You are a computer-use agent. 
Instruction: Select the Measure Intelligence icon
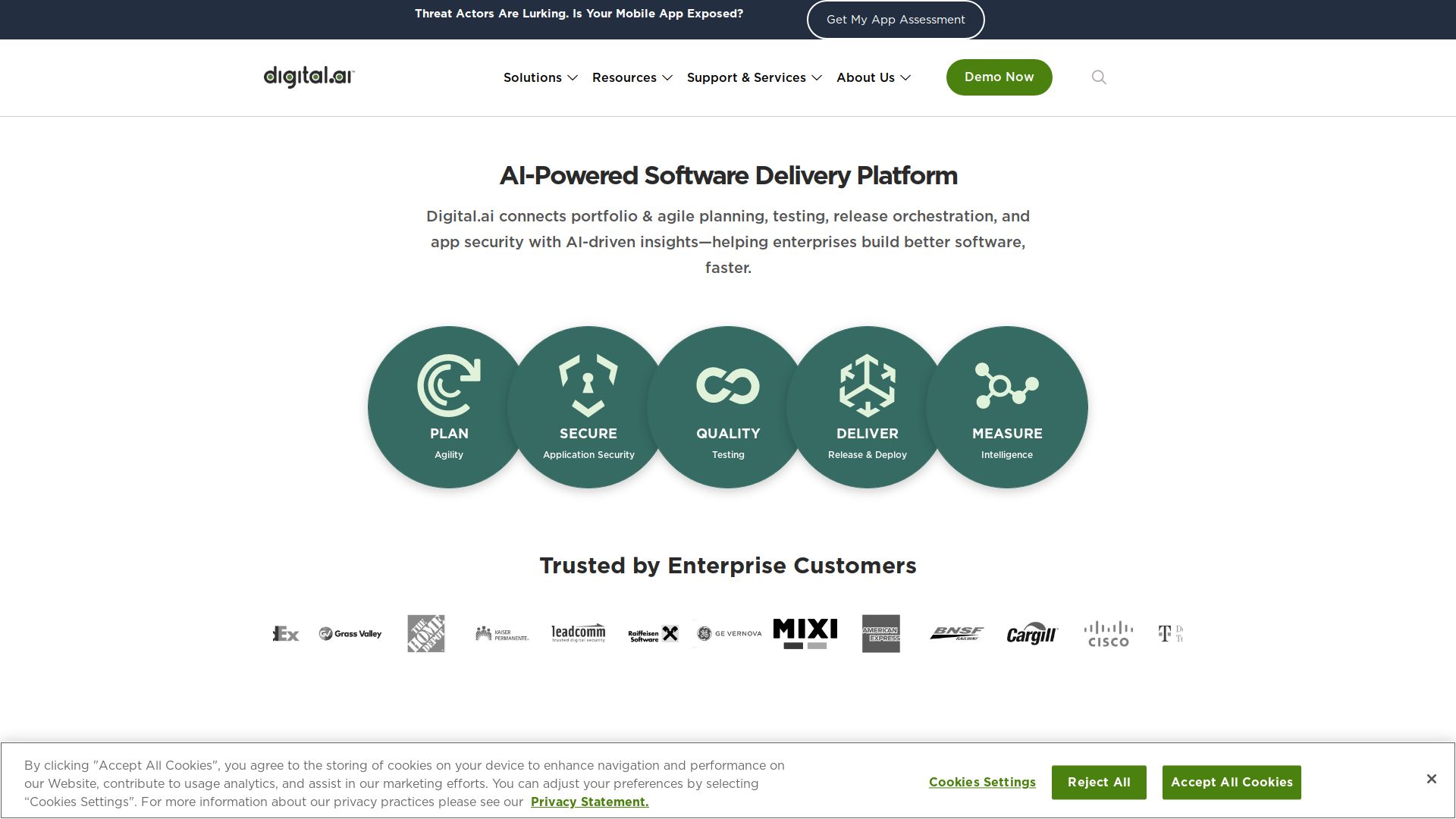point(1007,385)
